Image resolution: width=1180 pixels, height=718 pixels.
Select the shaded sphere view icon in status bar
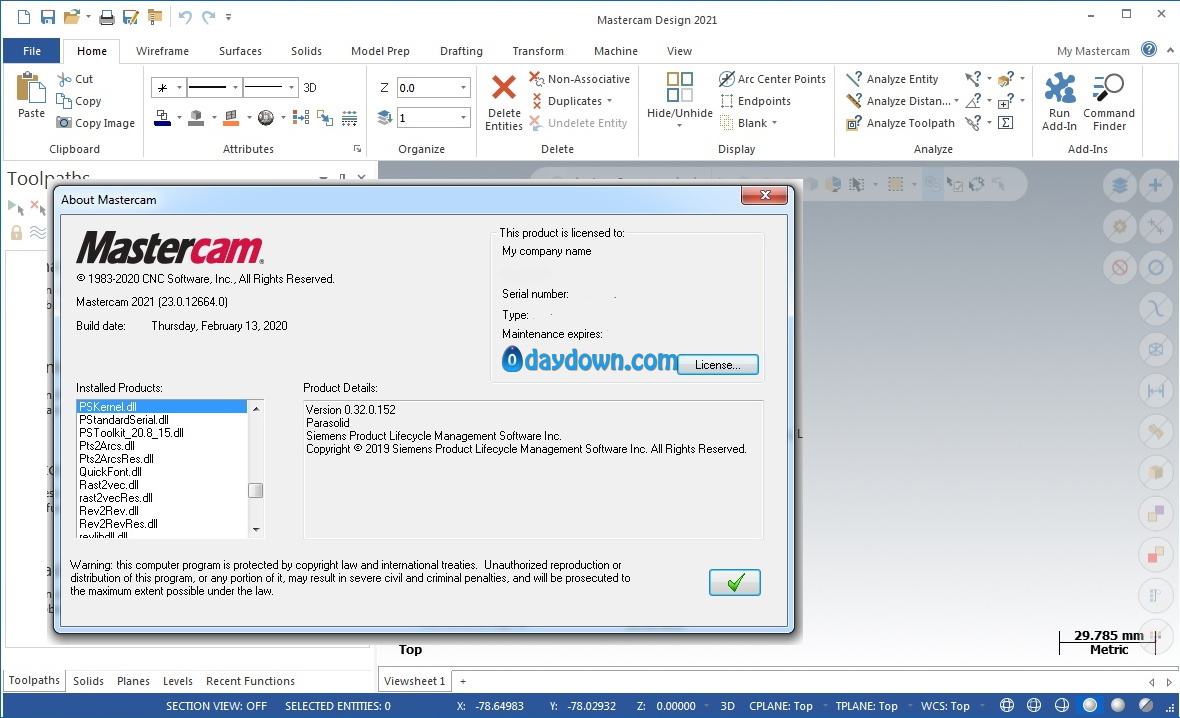(x=1090, y=705)
